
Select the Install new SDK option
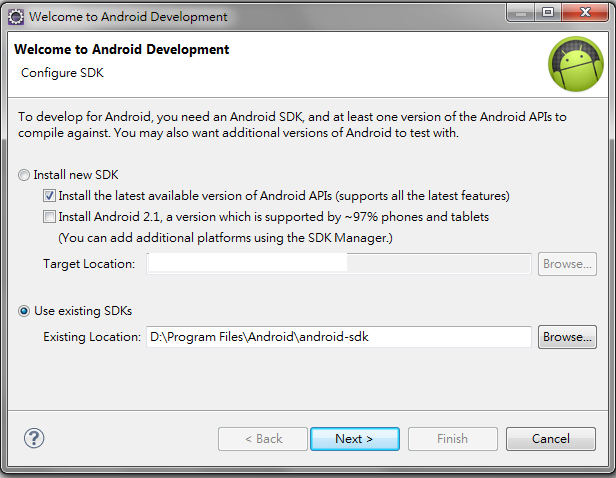click(x=25, y=174)
